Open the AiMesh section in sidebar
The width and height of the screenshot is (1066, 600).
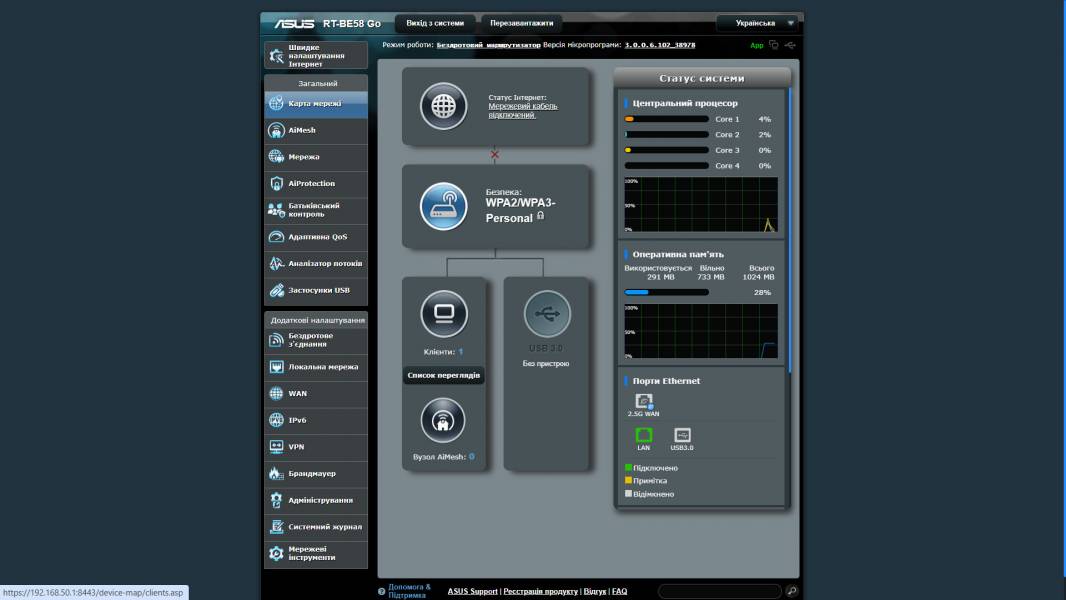coord(315,129)
